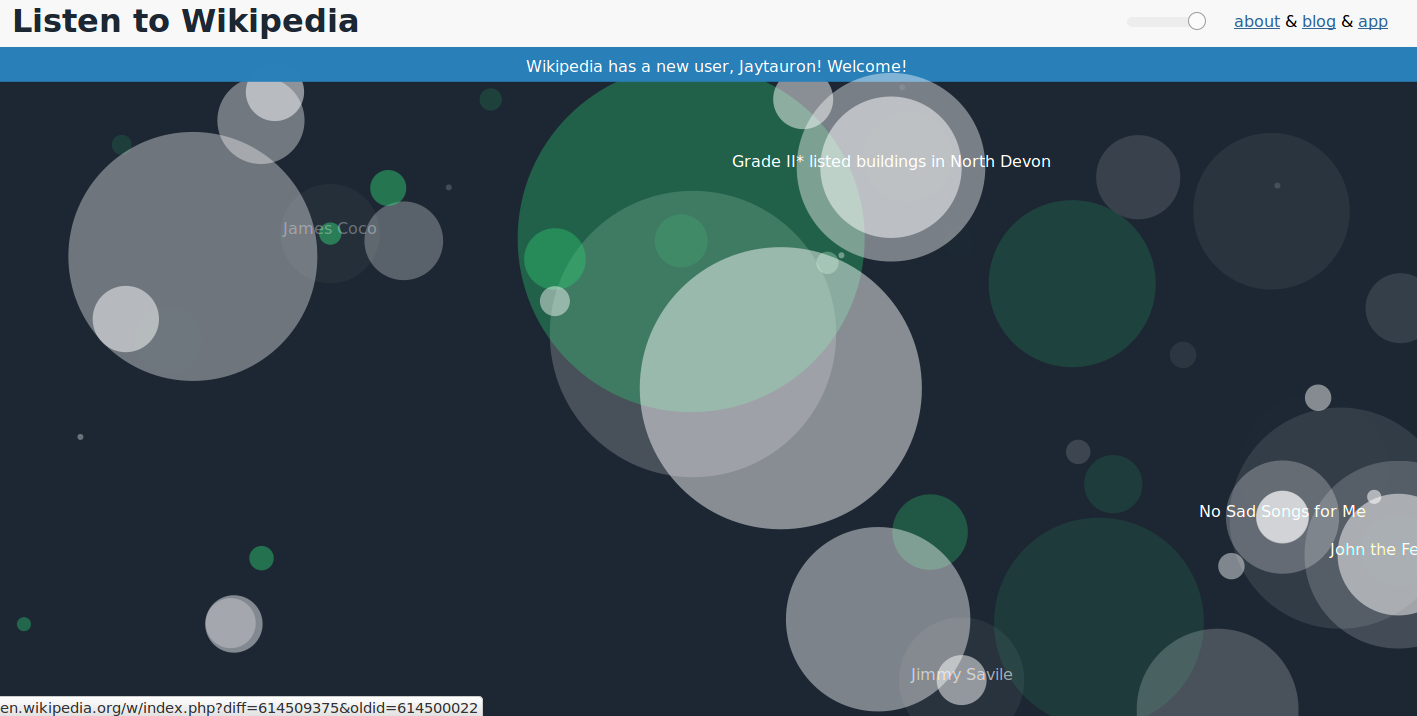Select the truncated John the Fe label
1417x716 pixels.
click(1372, 550)
